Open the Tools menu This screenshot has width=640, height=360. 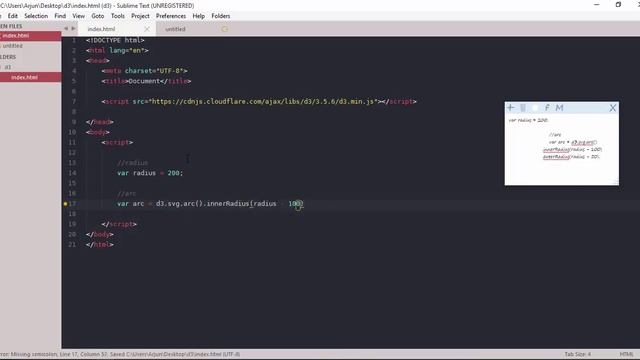[x=118, y=16]
